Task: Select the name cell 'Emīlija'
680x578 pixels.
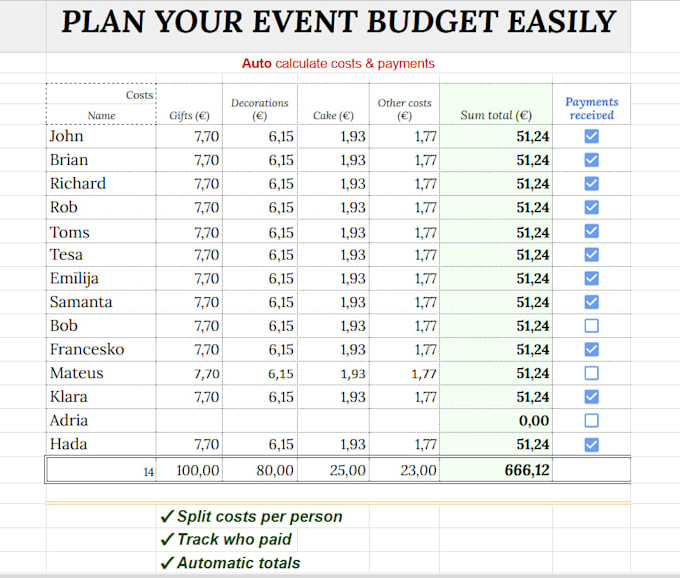Action: click(x=101, y=278)
